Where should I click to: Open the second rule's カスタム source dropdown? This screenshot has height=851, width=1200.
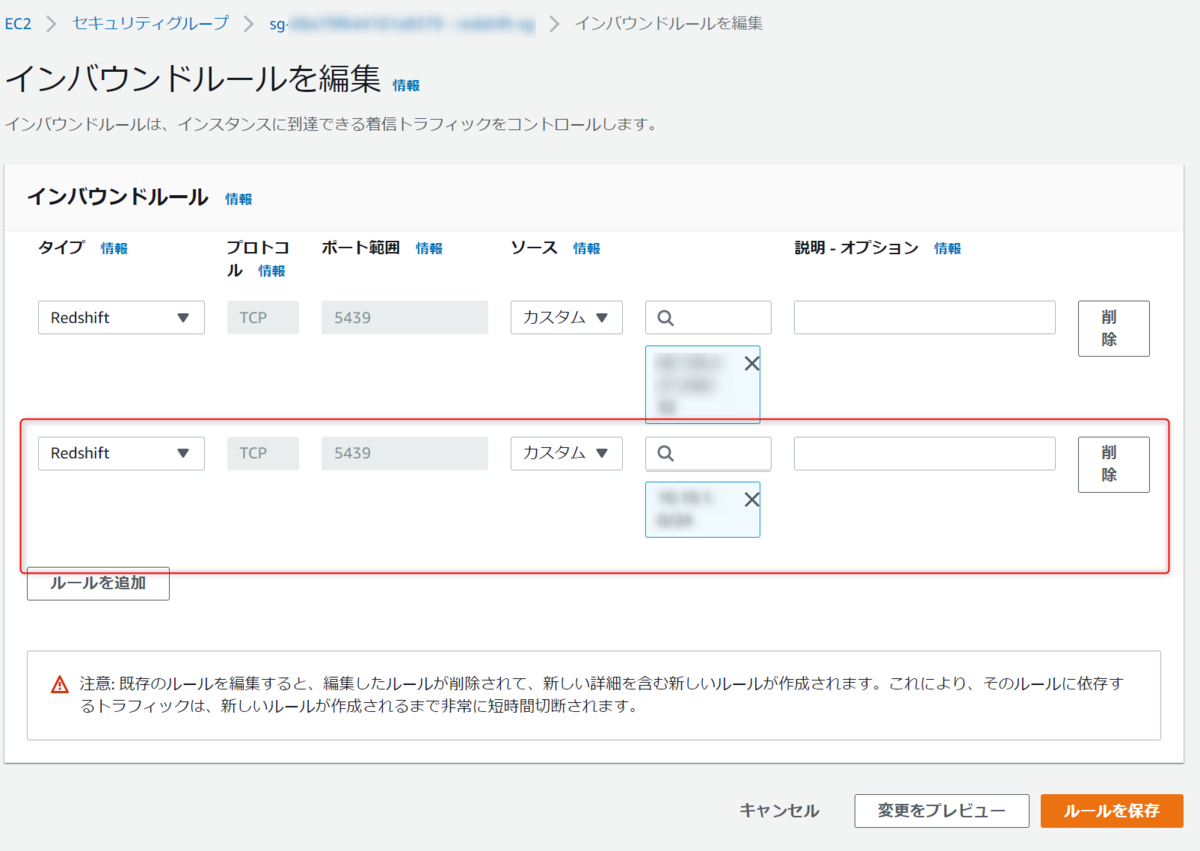point(566,453)
